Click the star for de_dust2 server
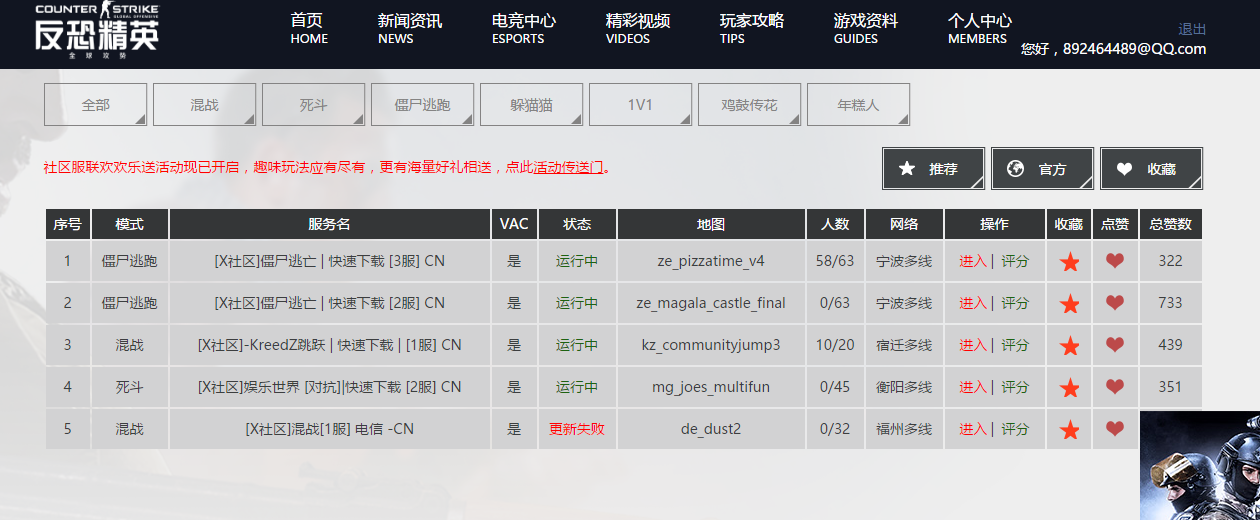 (1070, 430)
